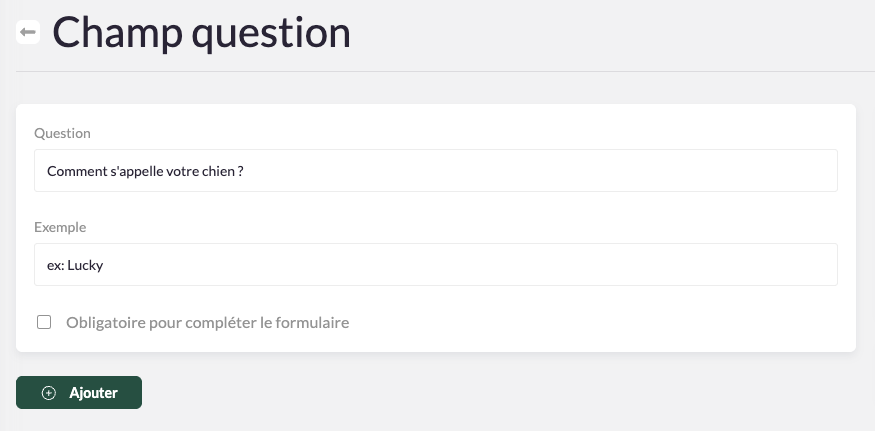875x431 pixels.
Task: Click the 'Question' field label
Action: (x=62, y=133)
